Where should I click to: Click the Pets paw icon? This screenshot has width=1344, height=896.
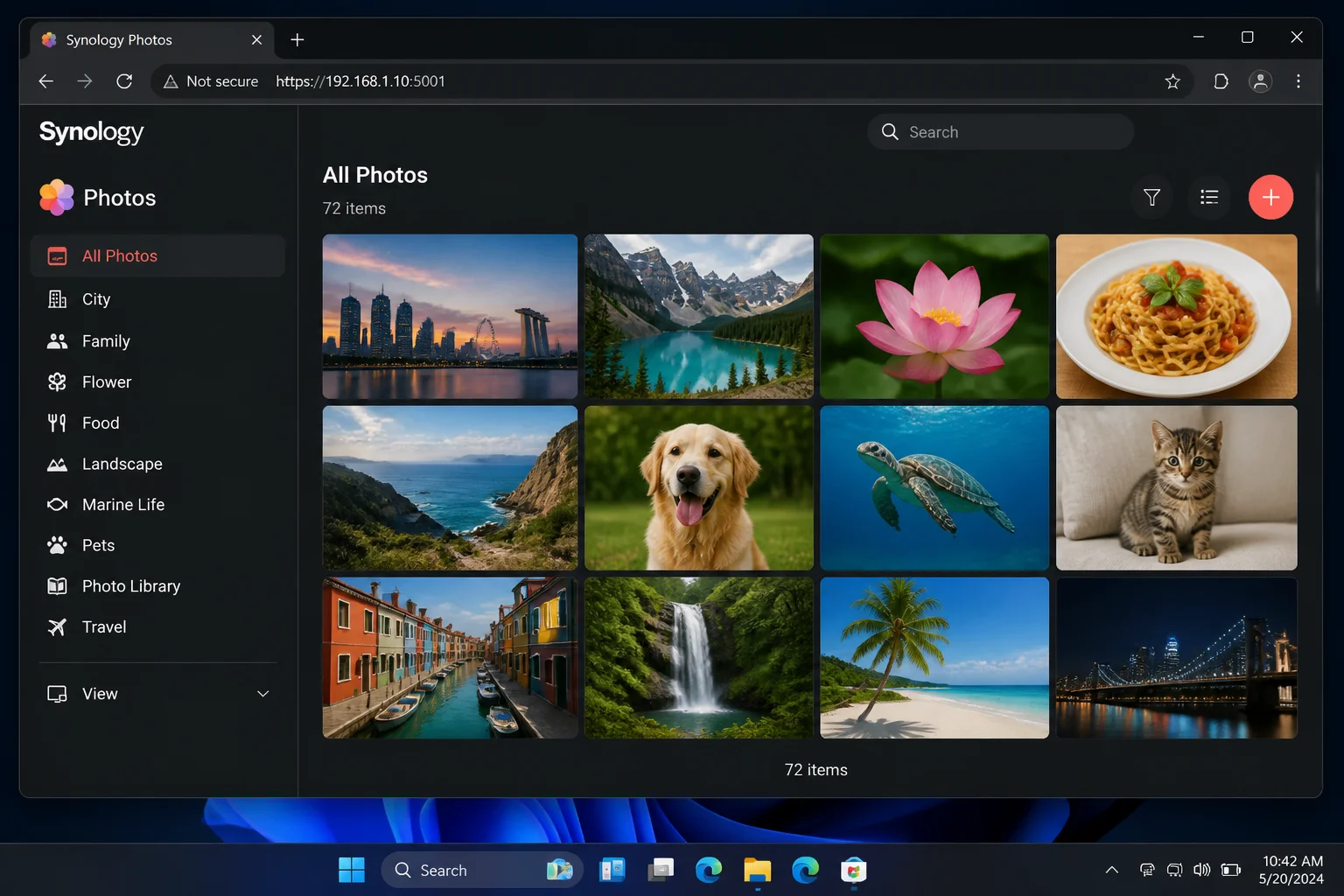pos(57,545)
